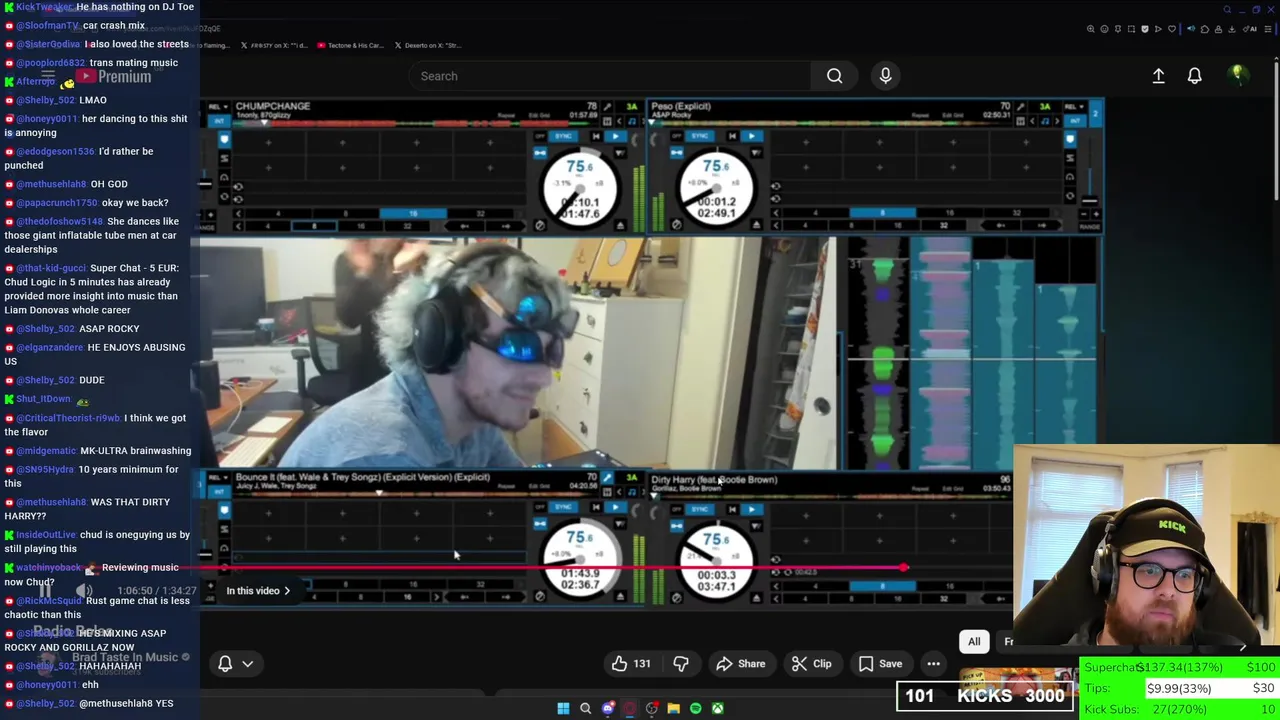Image resolution: width=1280 pixels, height=720 pixels.
Task: Toggle SYNC on the CHUMPCHANGE deck
Action: pos(563,136)
